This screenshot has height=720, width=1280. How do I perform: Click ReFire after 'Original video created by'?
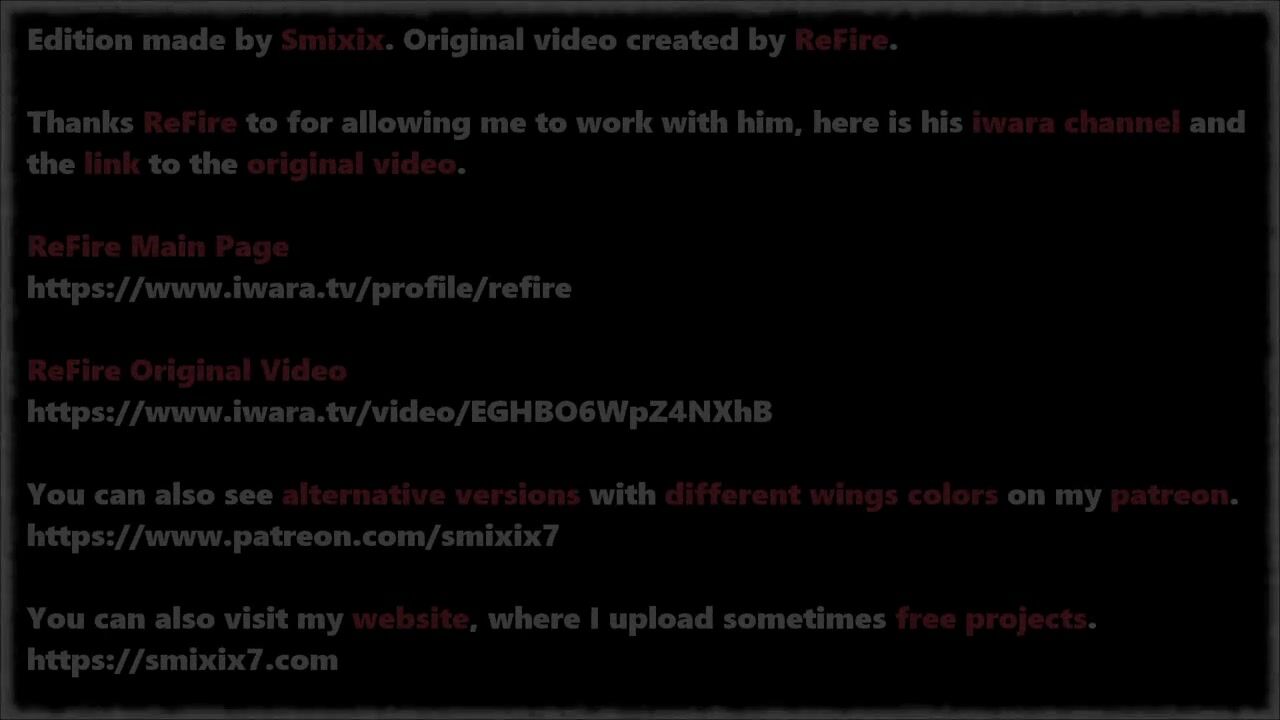tap(841, 40)
